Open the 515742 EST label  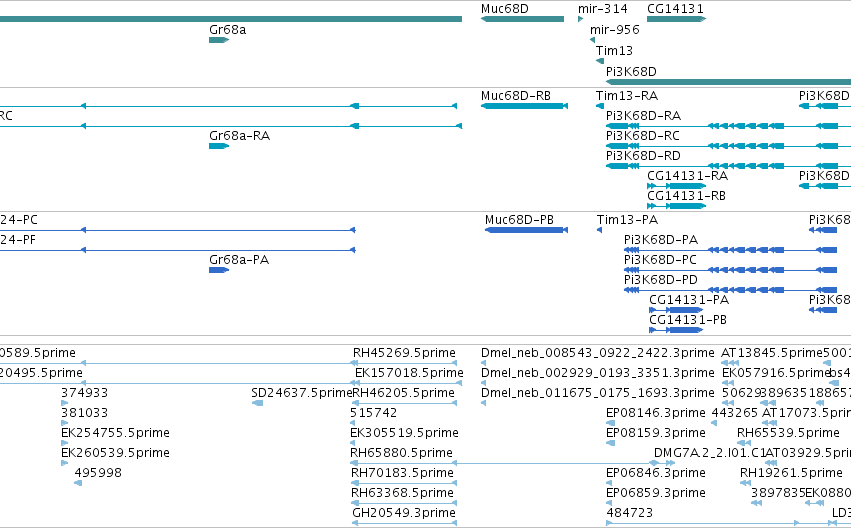(x=373, y=413)
